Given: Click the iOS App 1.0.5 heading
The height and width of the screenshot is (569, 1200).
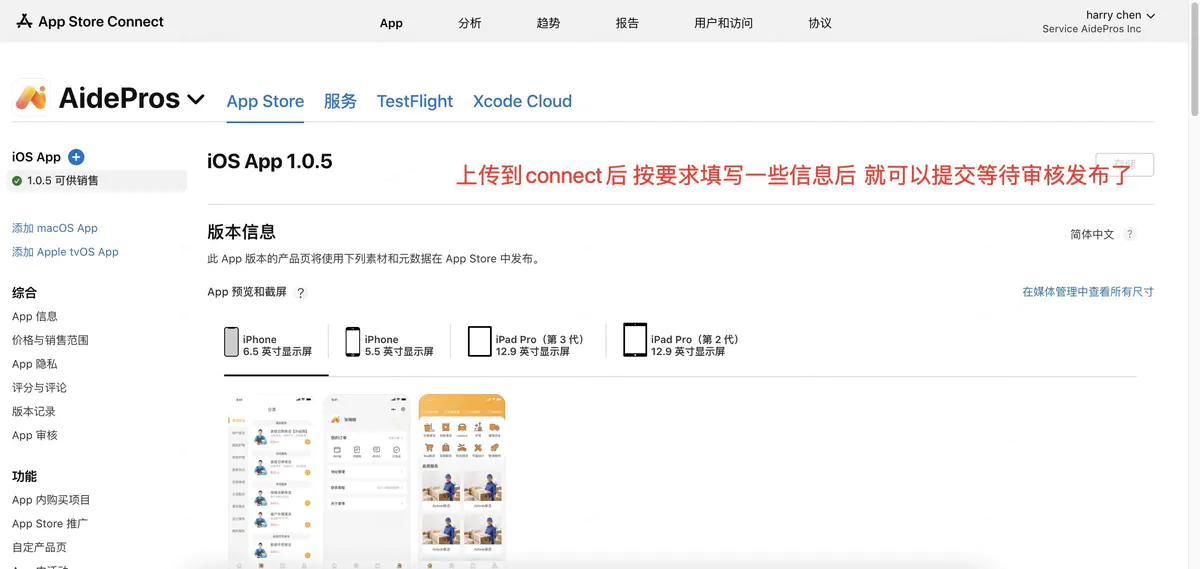Looking at the screenshot, I should [x=269, y=161].
